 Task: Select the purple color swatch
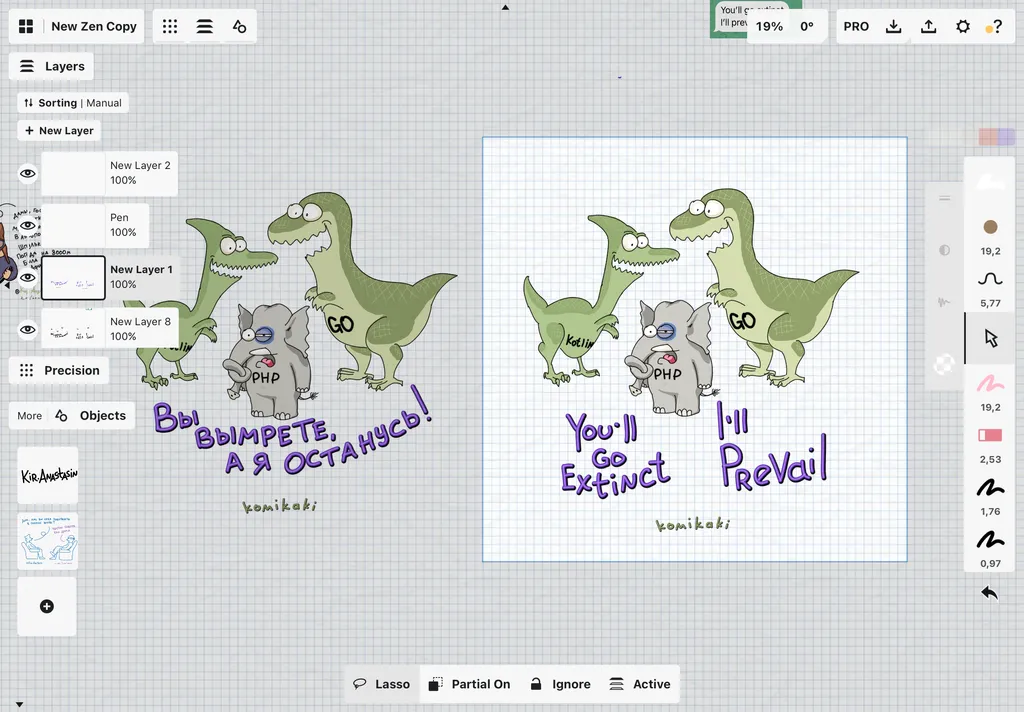pyautogui.click(x=1006, y=137)
